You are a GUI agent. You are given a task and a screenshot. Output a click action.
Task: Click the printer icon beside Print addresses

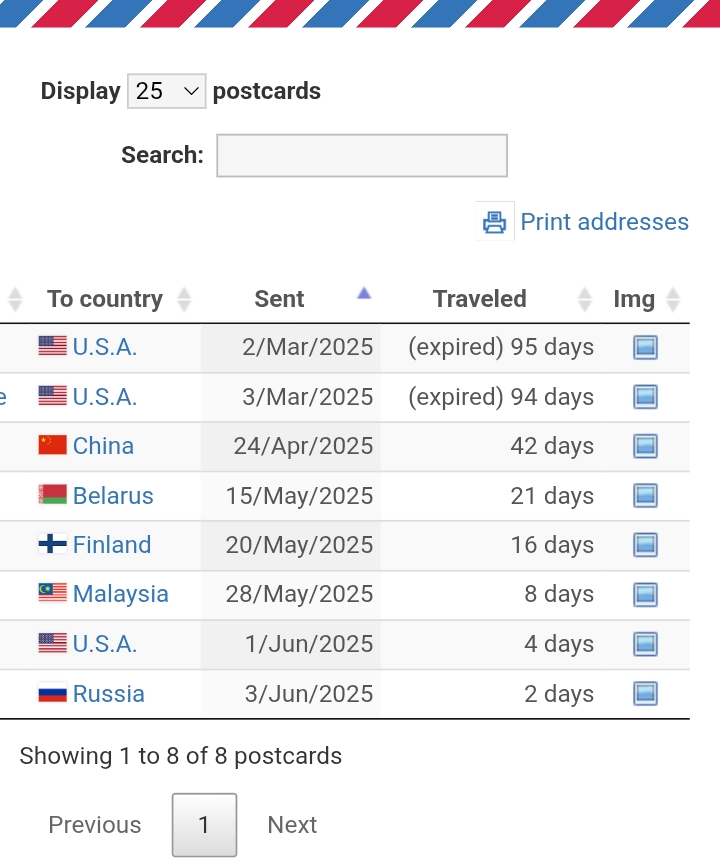point(495,222)
